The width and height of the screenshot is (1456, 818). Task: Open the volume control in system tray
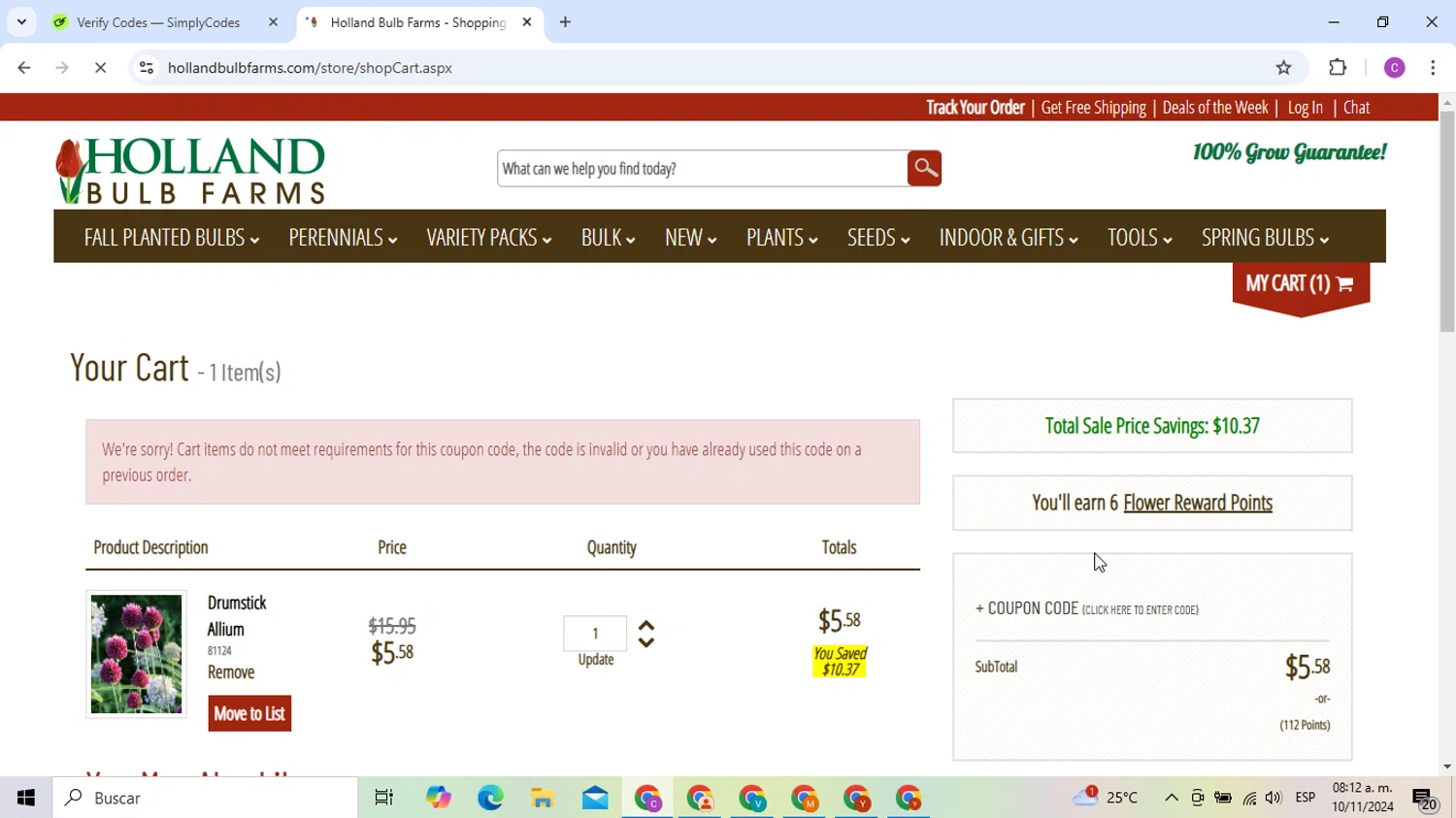pyautogui.click(x=1274, y=798)
